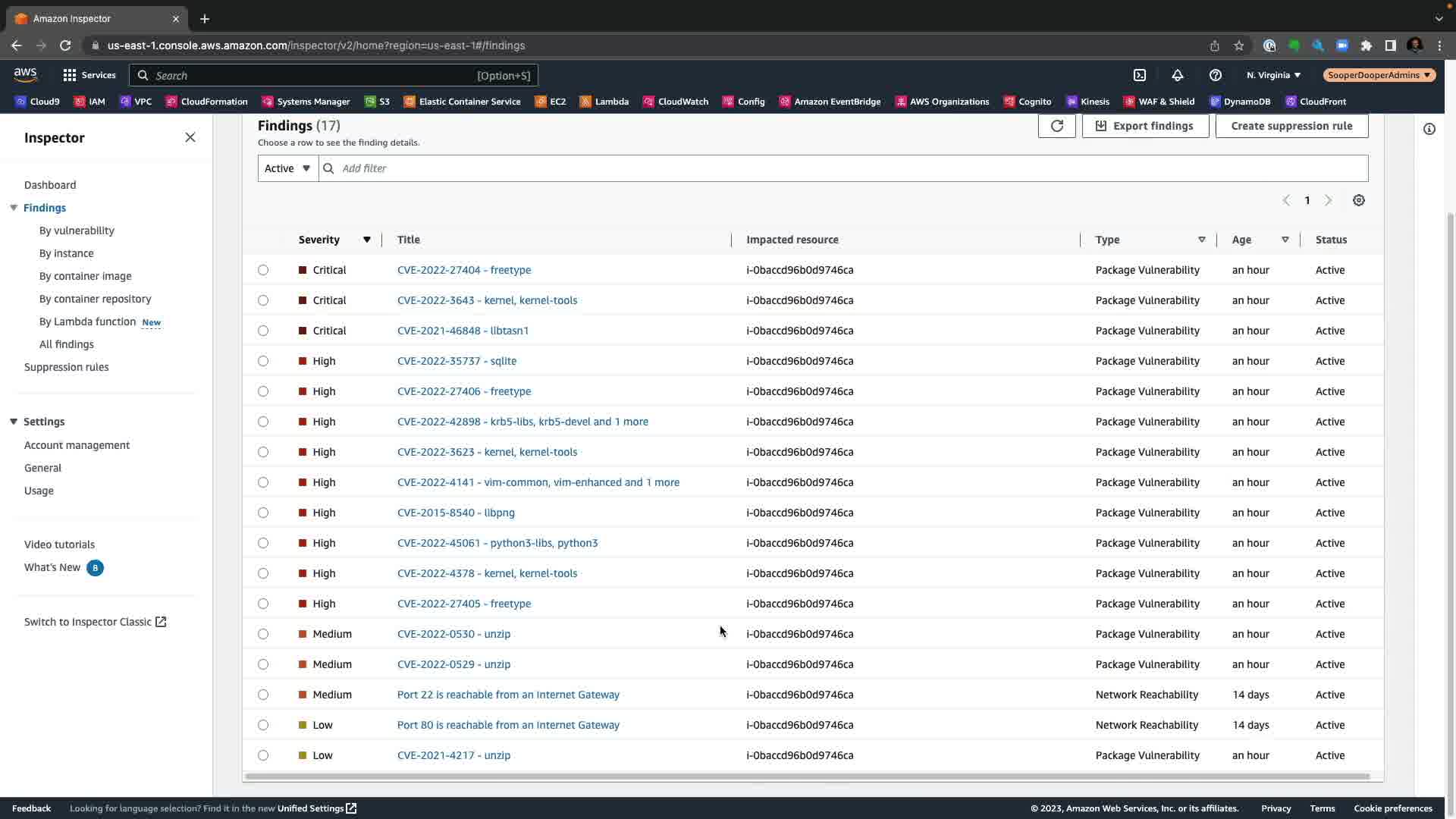Open the Active status filter dropdown

287,168
